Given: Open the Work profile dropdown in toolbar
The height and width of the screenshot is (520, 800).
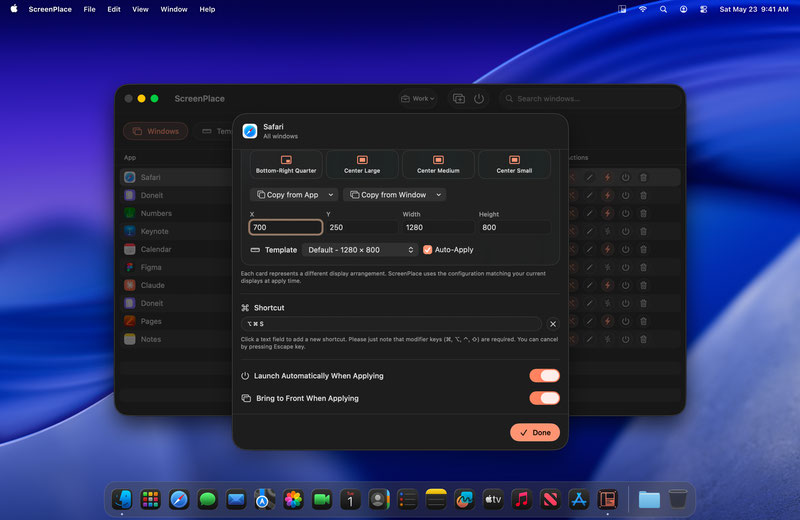Looking at the screenshot, I should 418,98.
